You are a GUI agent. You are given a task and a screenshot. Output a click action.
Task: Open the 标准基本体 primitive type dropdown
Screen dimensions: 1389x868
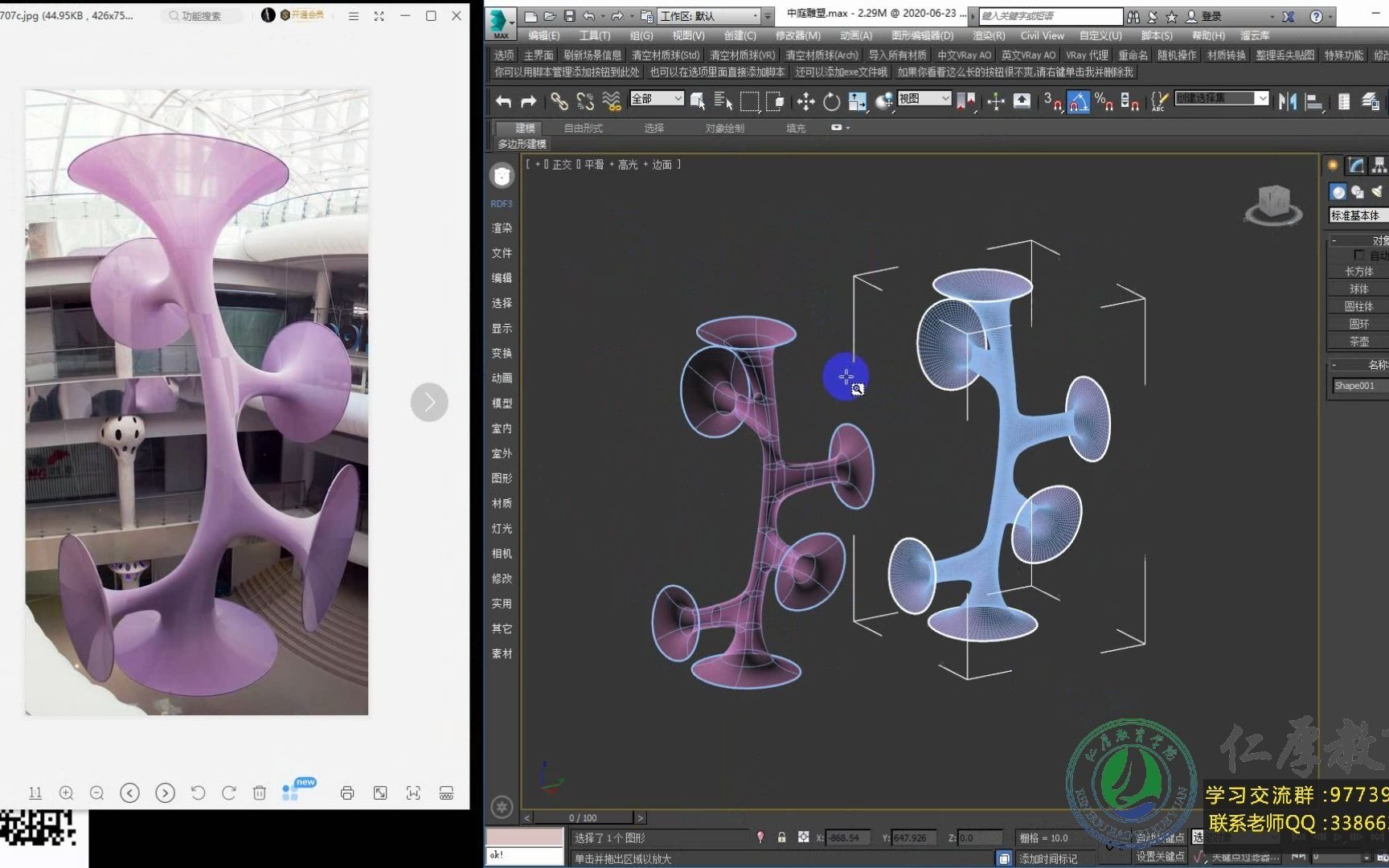[x=1358, y=215]
